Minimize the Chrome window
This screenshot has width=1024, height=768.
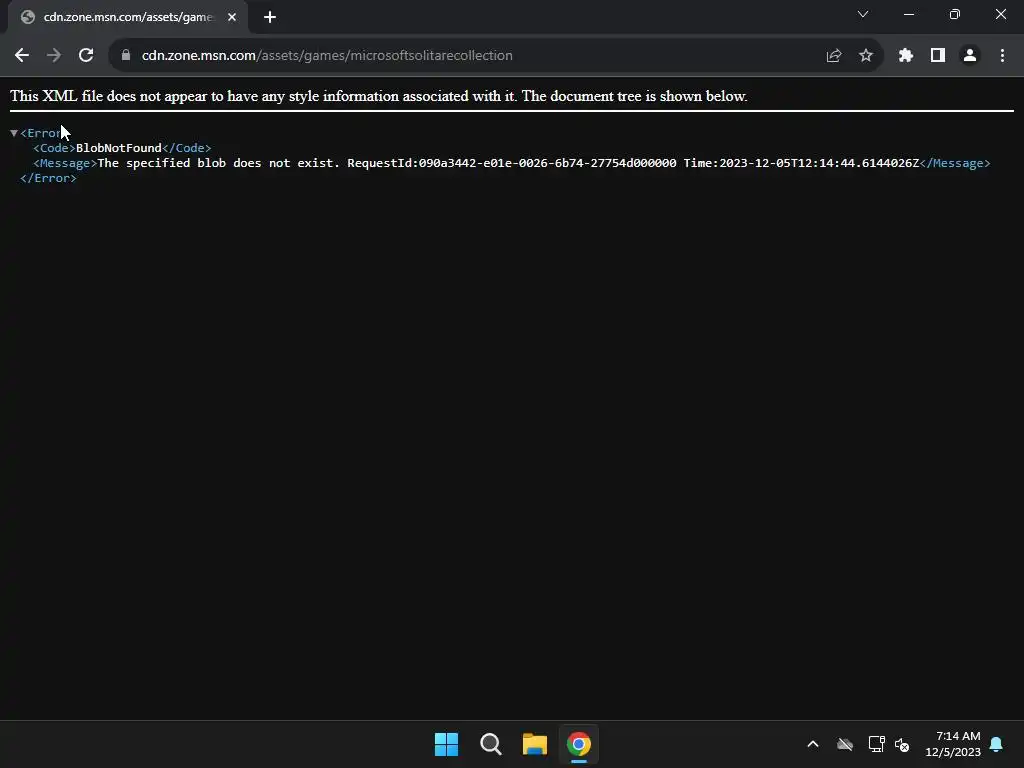click(909, 14)
